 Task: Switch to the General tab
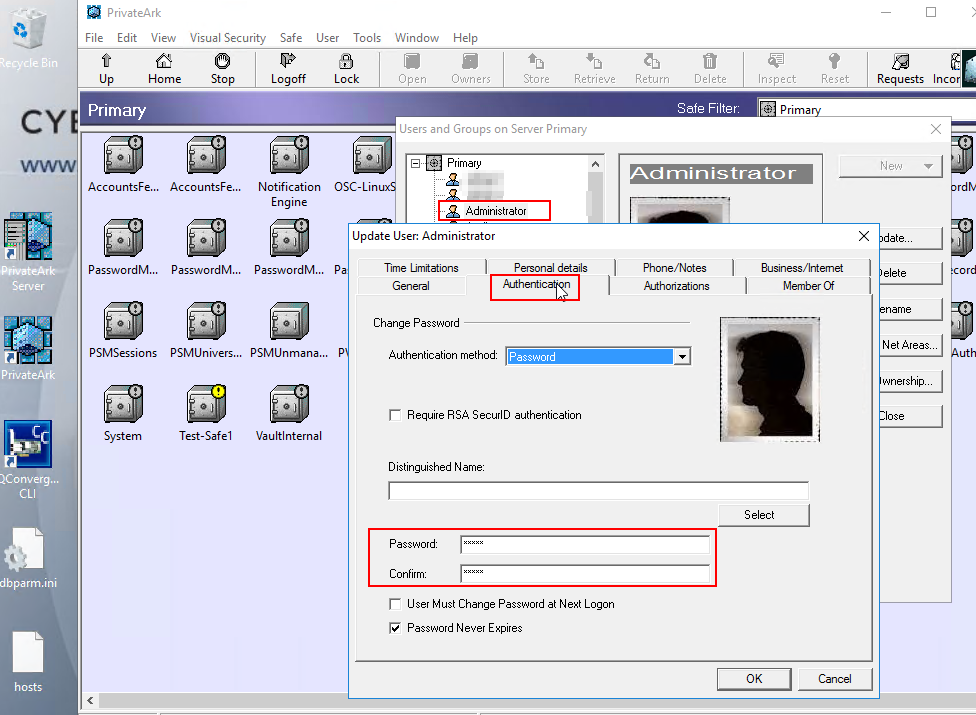coord(411,286)
